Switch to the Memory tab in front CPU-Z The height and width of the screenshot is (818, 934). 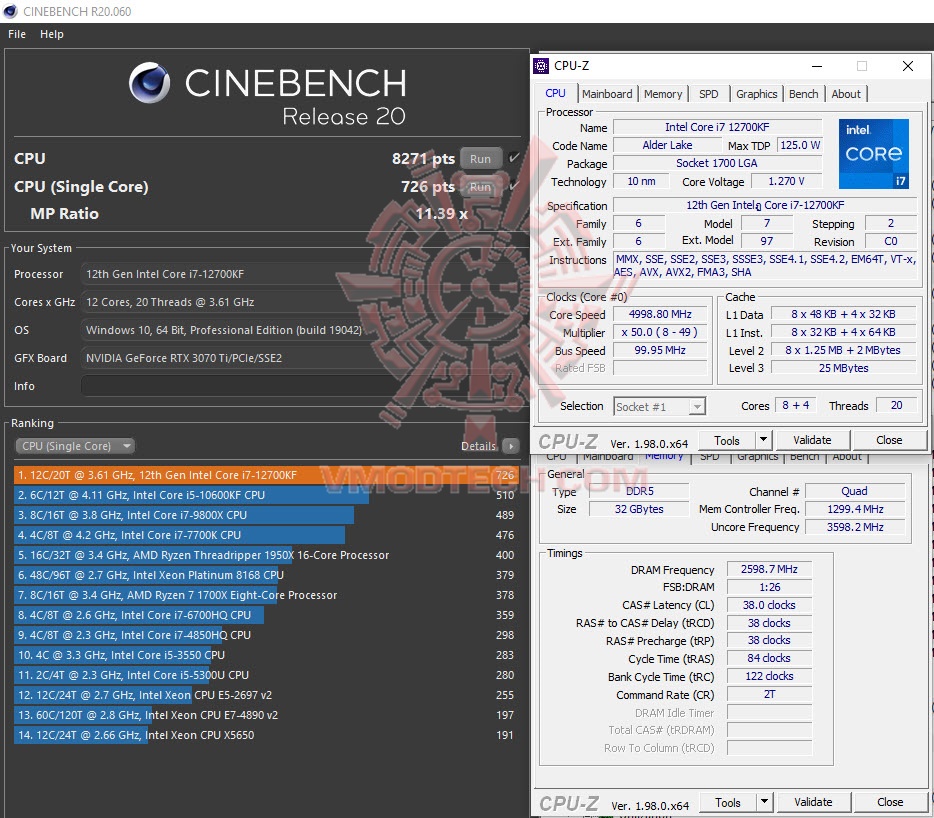662,94
